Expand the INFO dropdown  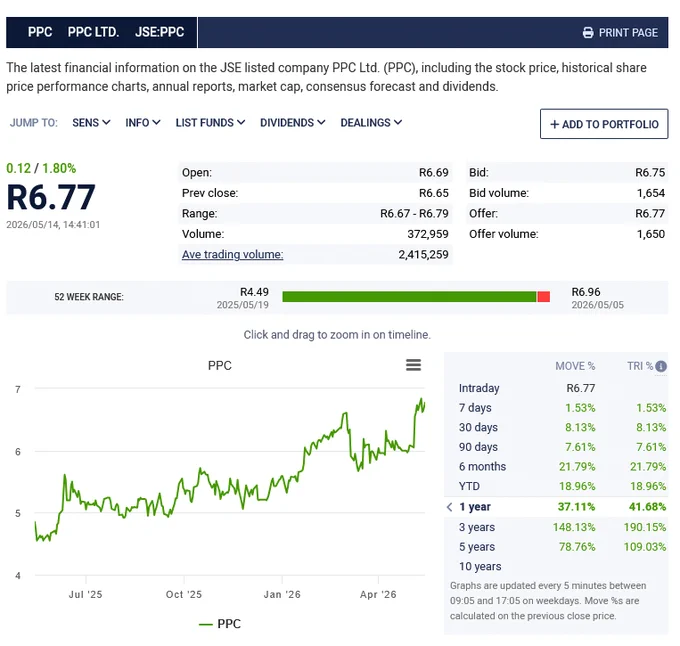[x=143, y=123]
